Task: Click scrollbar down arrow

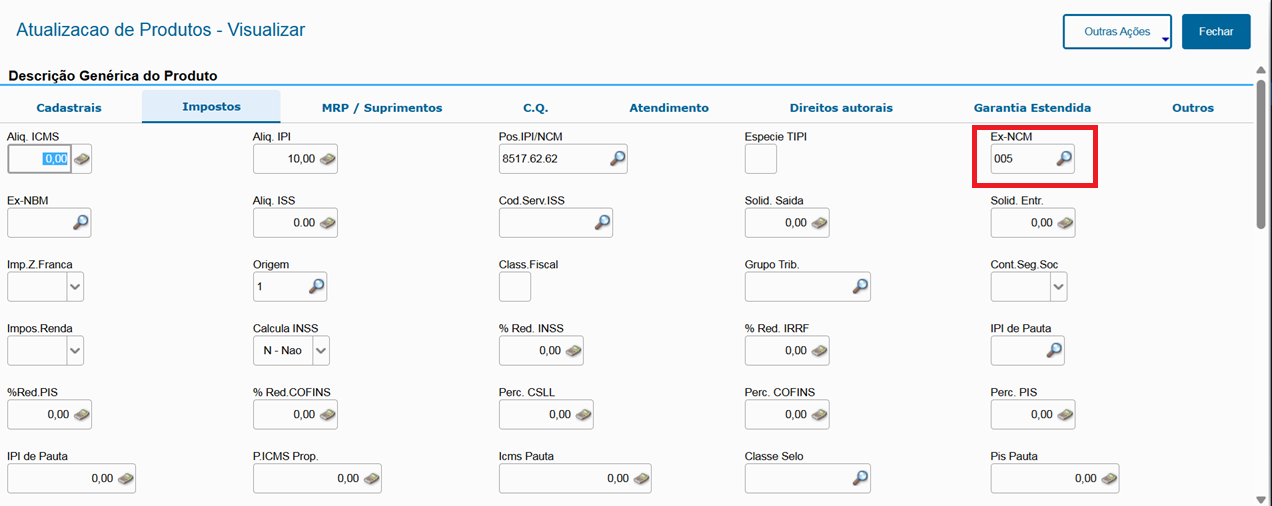Action: [x=1262, y=498]
